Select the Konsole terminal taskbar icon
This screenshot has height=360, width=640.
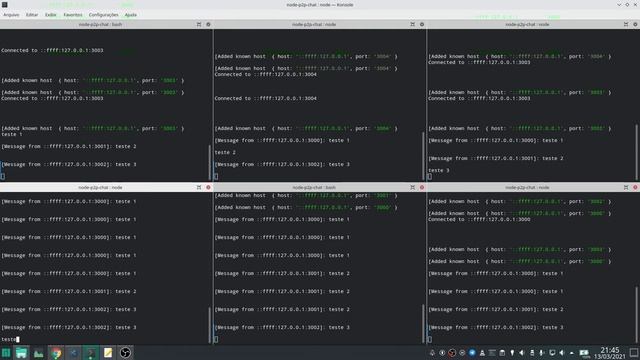[x=91, y=353]
